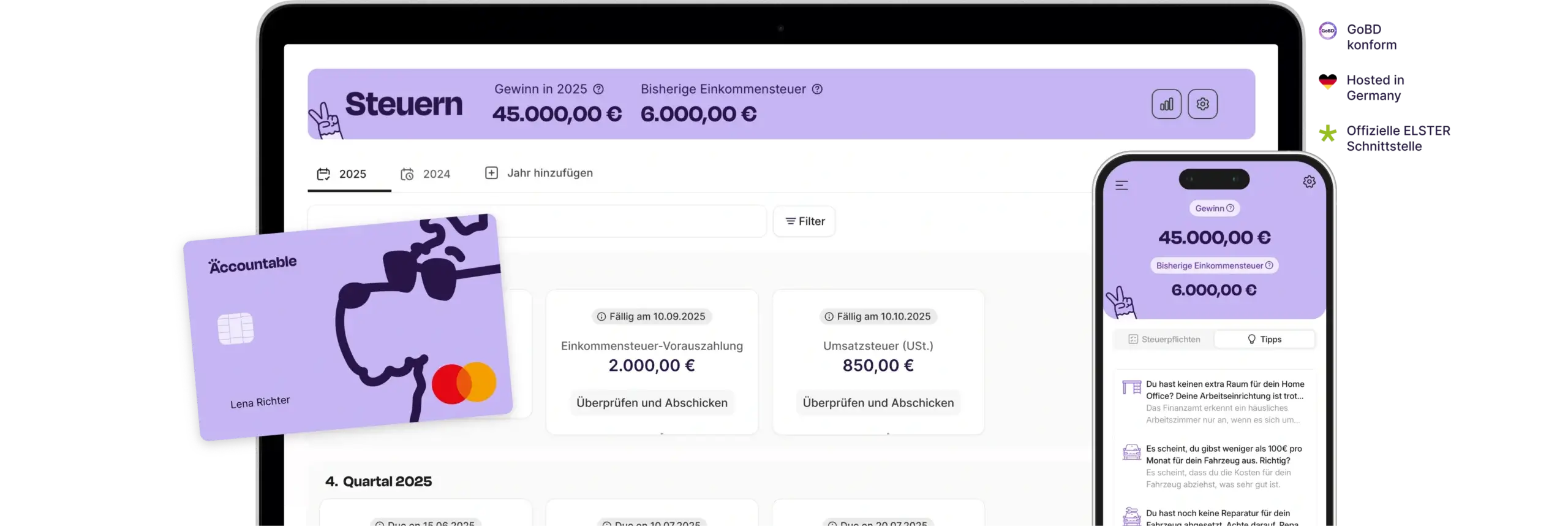Tap the Bisherige Einkommensteuer pill on phone
This screenshot has height=526, width=1568.
click(x=1214, y=265)
